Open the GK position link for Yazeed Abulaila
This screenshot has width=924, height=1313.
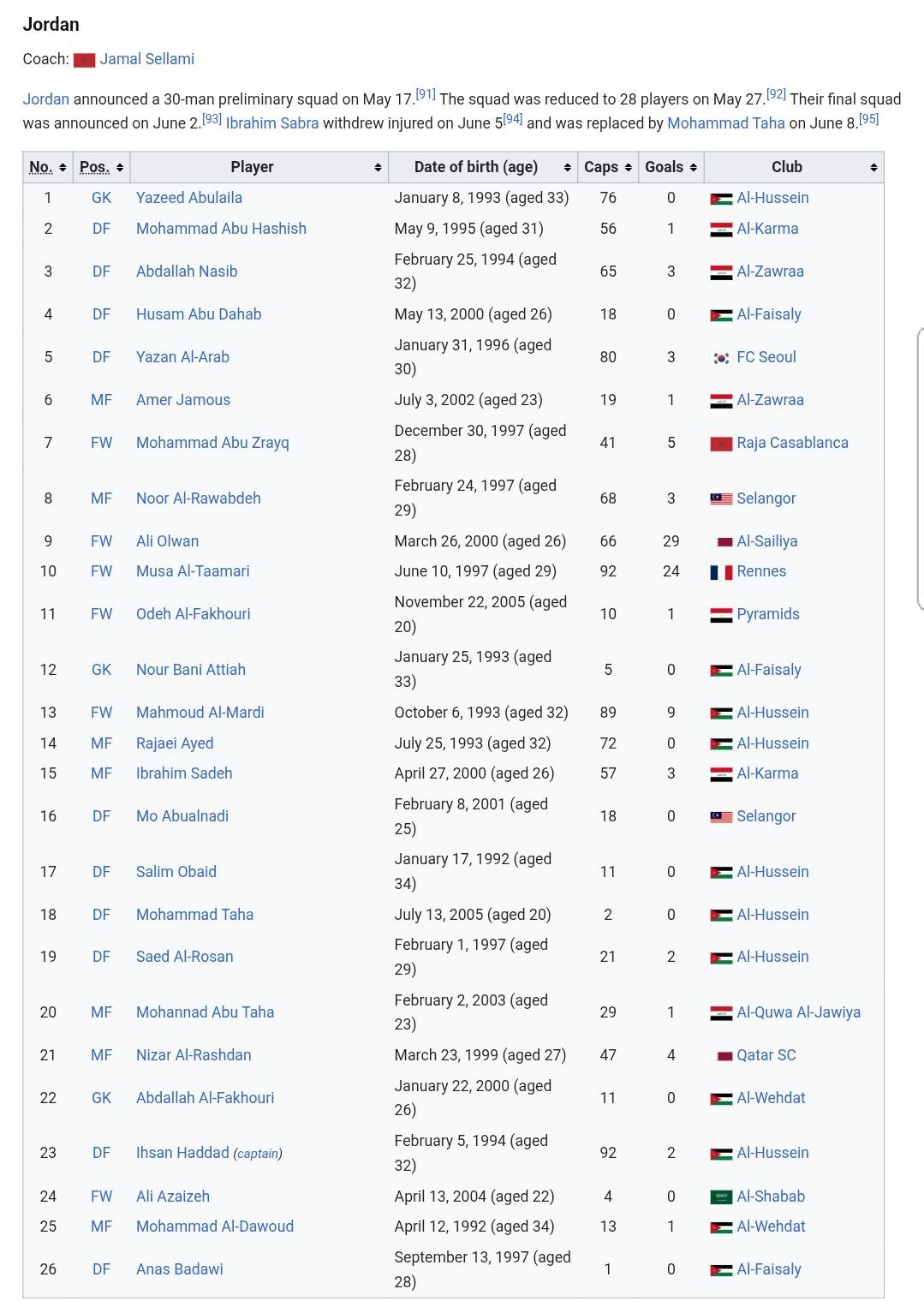pos(101,198)
